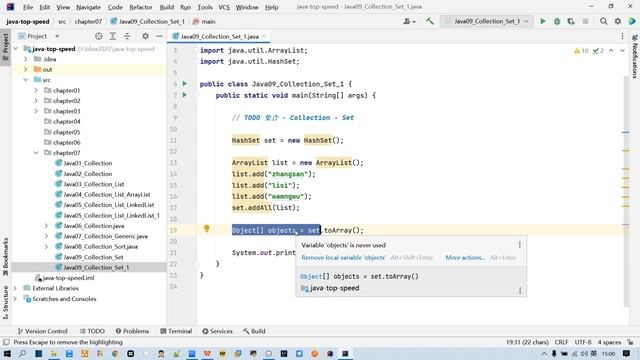This screenshot has height=360, width=640.
Task: Collapse the src folder
Action: click(x=26, y=80)
